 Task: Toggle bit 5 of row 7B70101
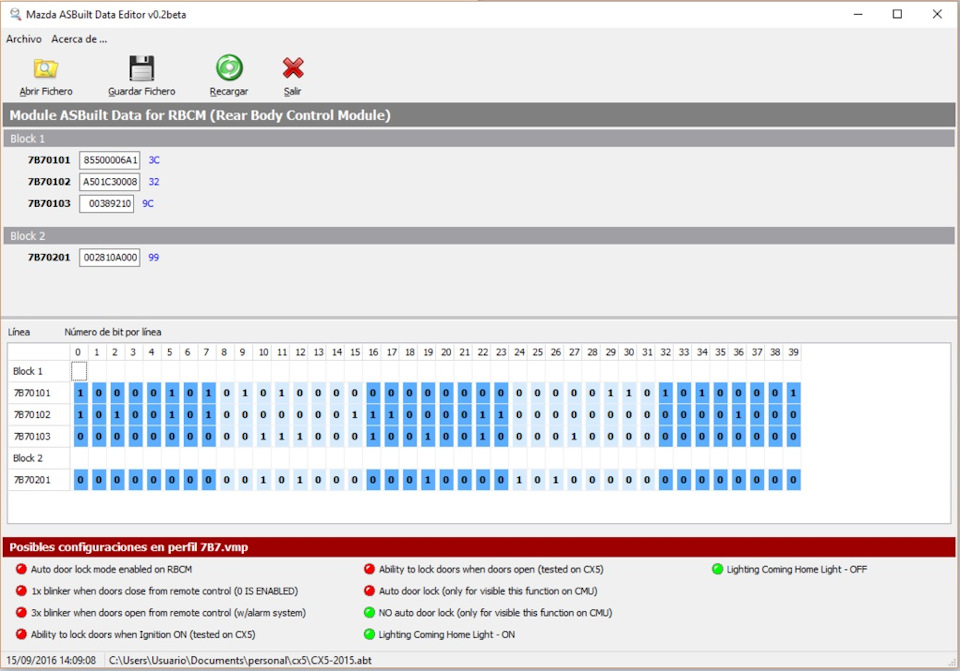(171, 393)
